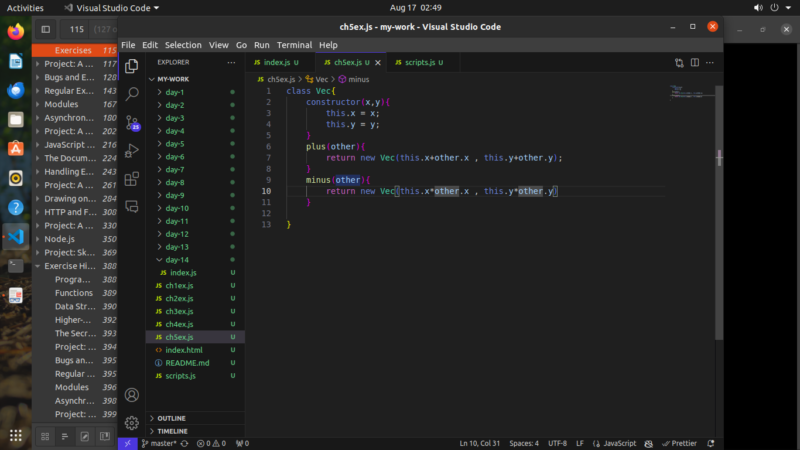Open README.md in the explorer
This screenshot has height=450, width=800.
196,363
